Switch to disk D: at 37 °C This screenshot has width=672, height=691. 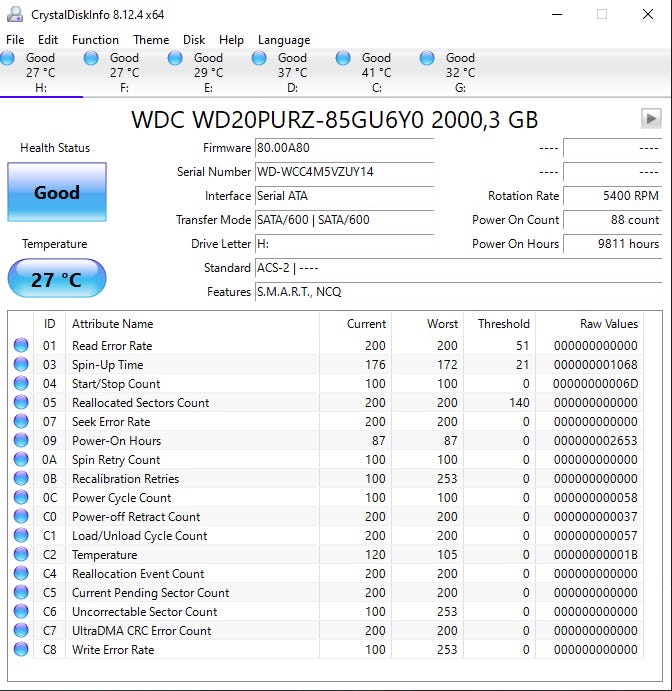point(292,73)
